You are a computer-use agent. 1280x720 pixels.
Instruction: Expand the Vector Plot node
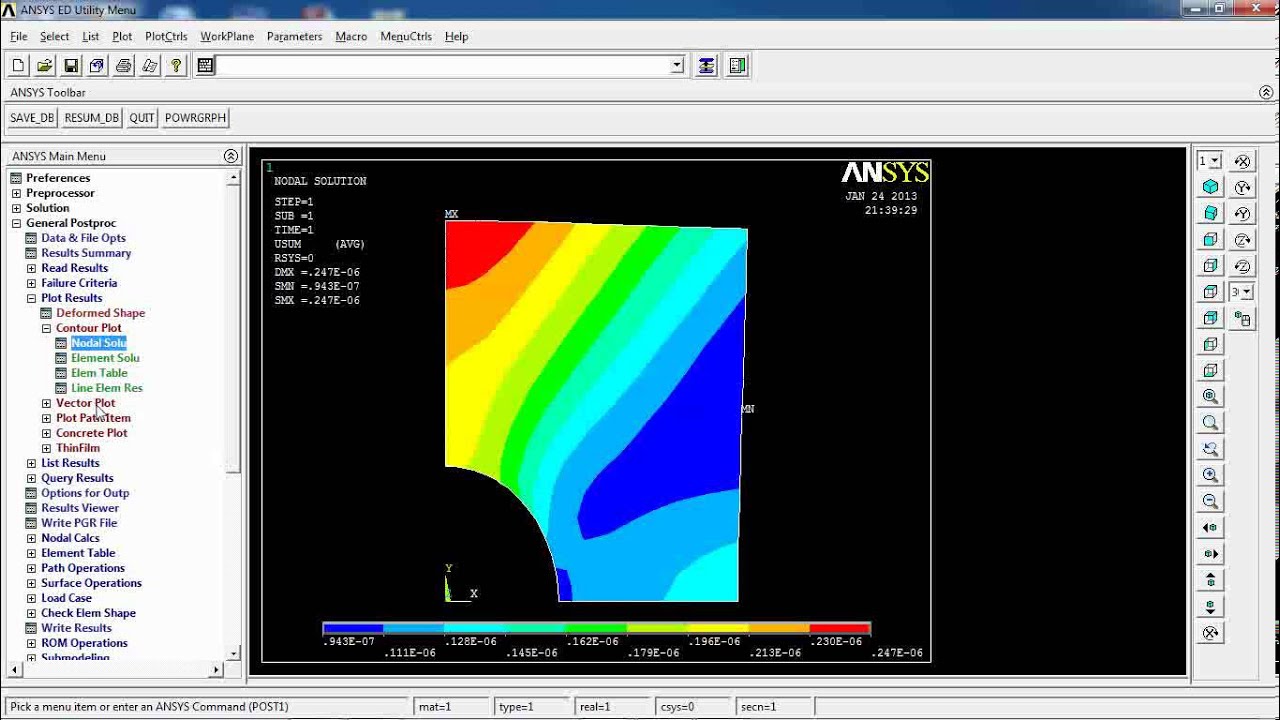click(46, 403)
